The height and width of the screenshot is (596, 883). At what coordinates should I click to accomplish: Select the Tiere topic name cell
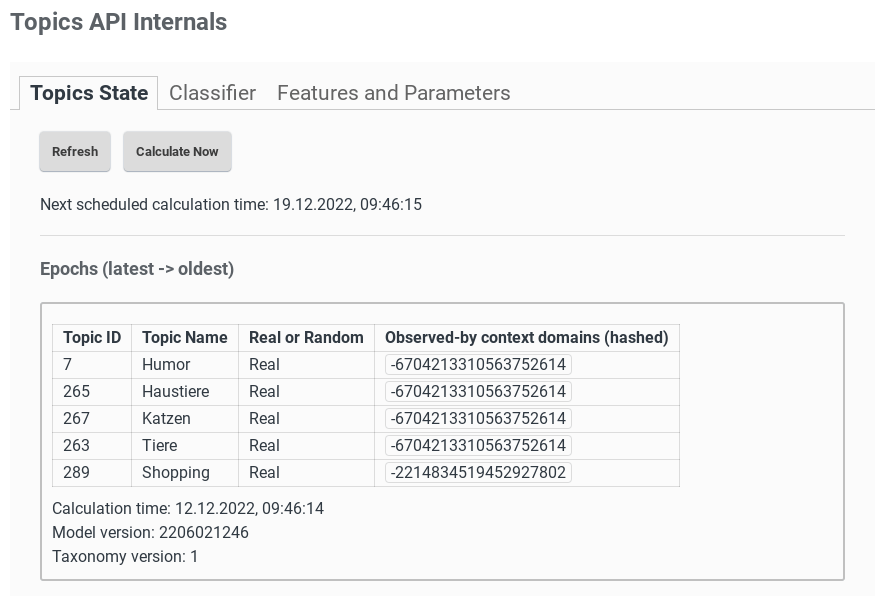(x=160, y=446)
